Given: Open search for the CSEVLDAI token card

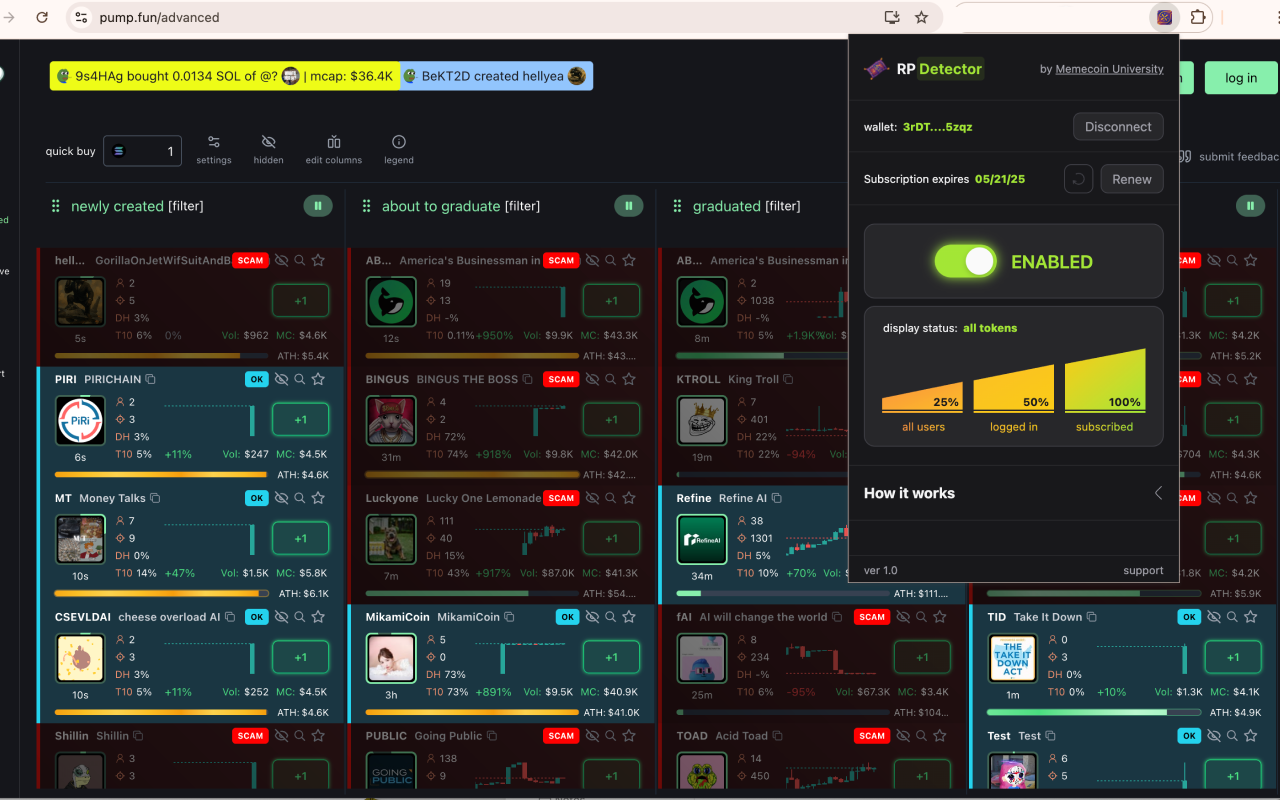Looking at the screenshot, I should point(299,617).
